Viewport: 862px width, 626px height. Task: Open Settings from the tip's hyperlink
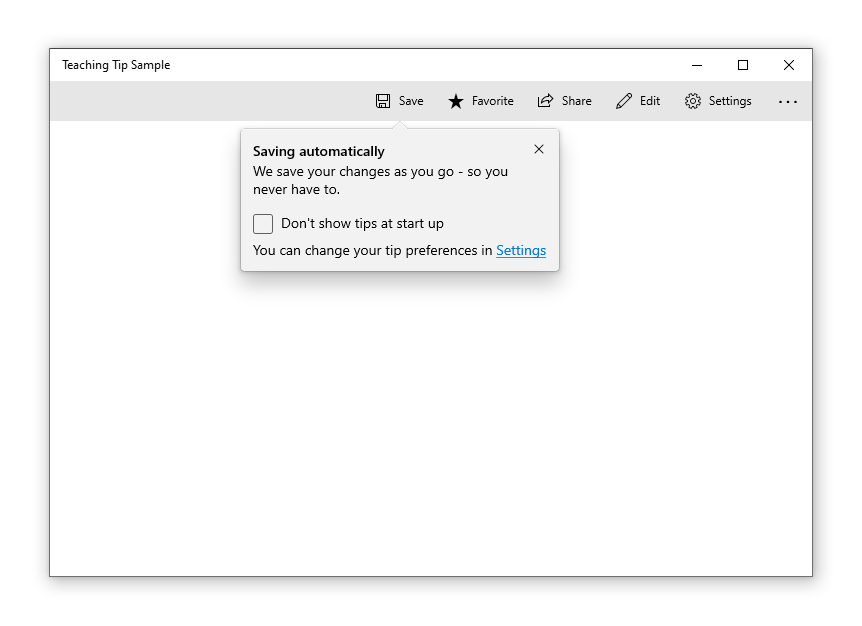click(x=521, y=250)
